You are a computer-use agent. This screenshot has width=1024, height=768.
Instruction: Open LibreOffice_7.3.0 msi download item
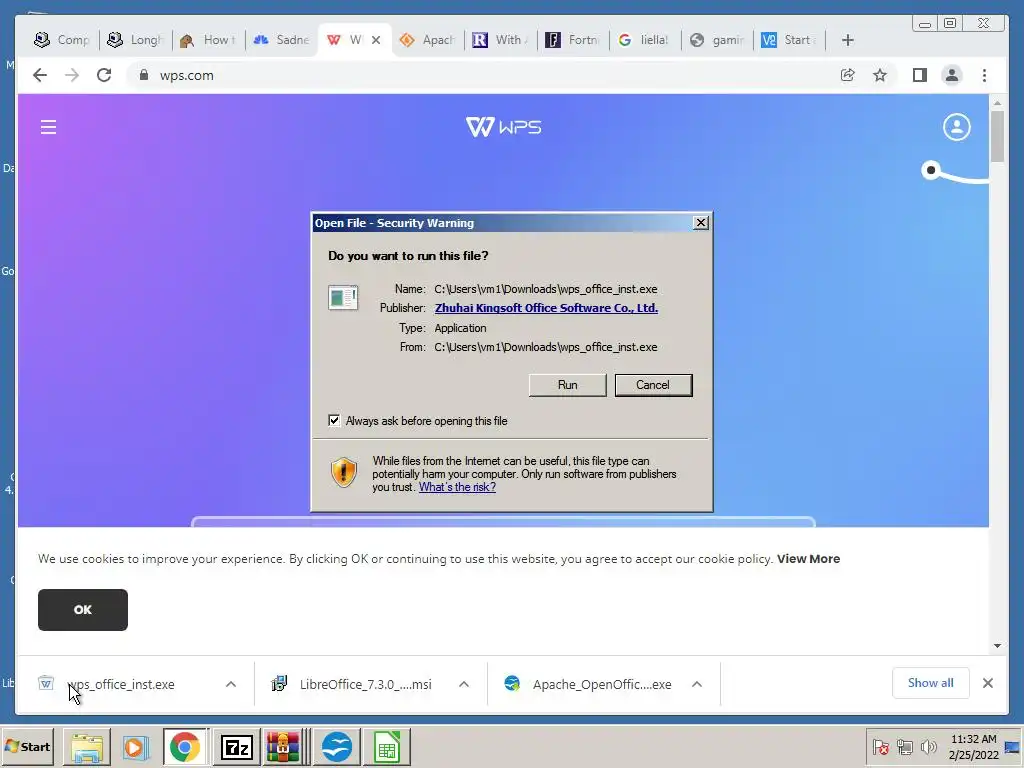click(x=353, y=684)
